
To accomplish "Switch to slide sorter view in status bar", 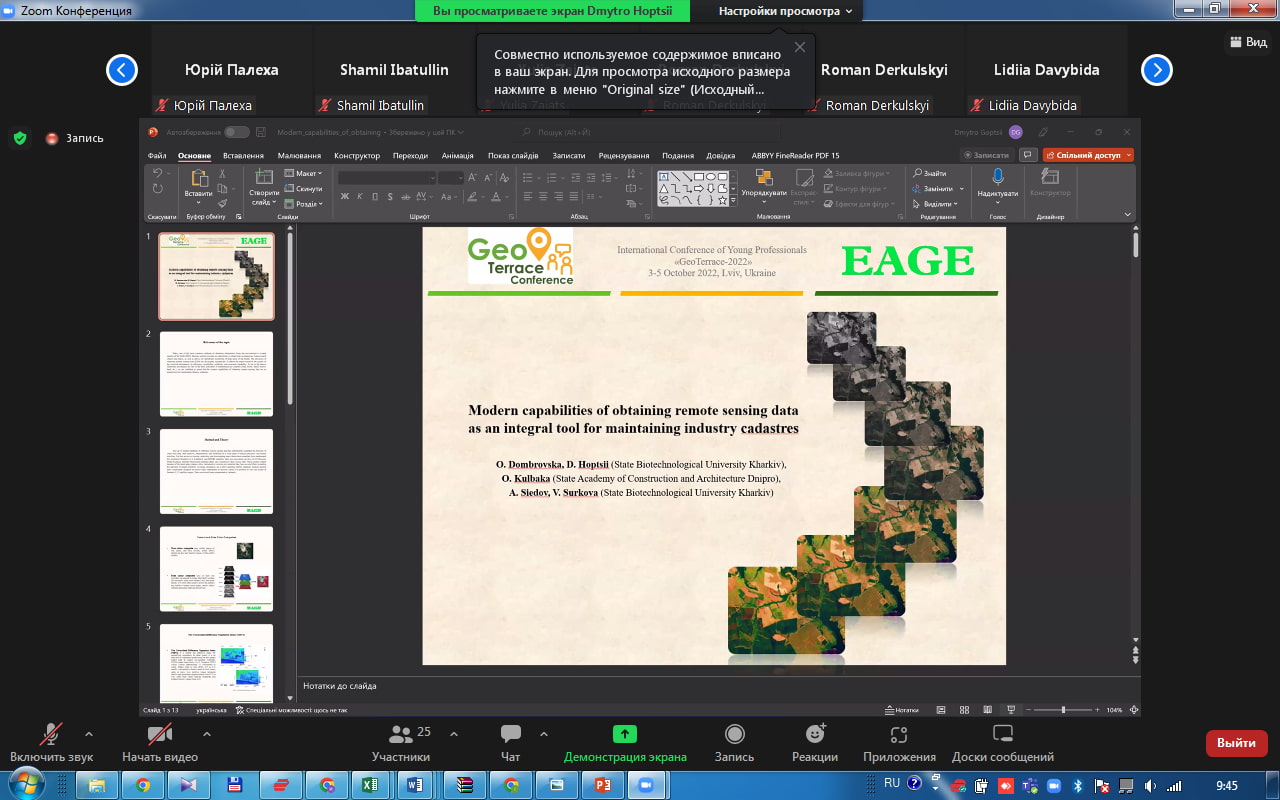I will click(964, 710).
